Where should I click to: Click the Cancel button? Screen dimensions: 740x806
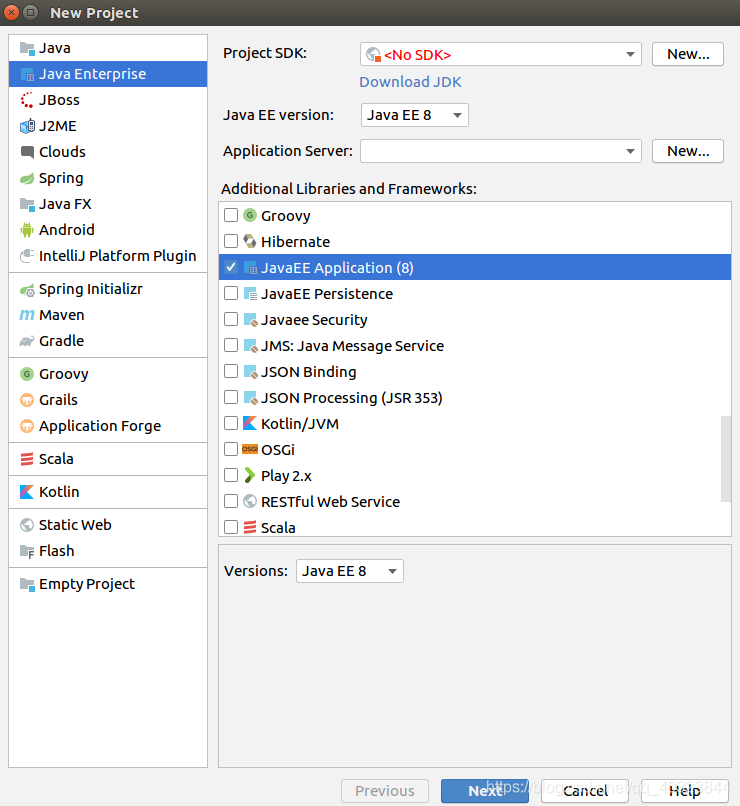point(585,791)
